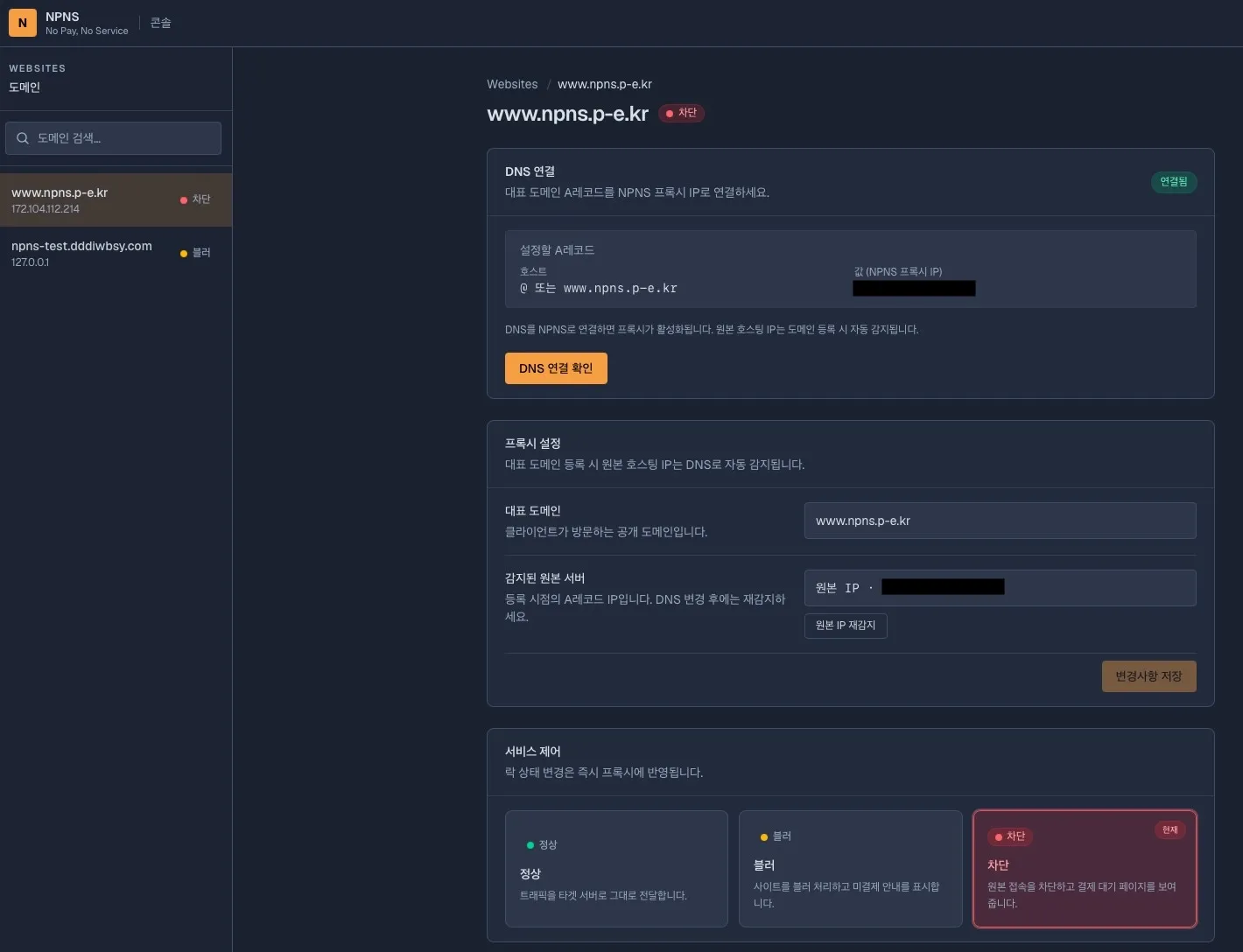Screen dimensions: 1243x952
Task: Click the 서비스 제어 section heading
Action: click(532, 752)
